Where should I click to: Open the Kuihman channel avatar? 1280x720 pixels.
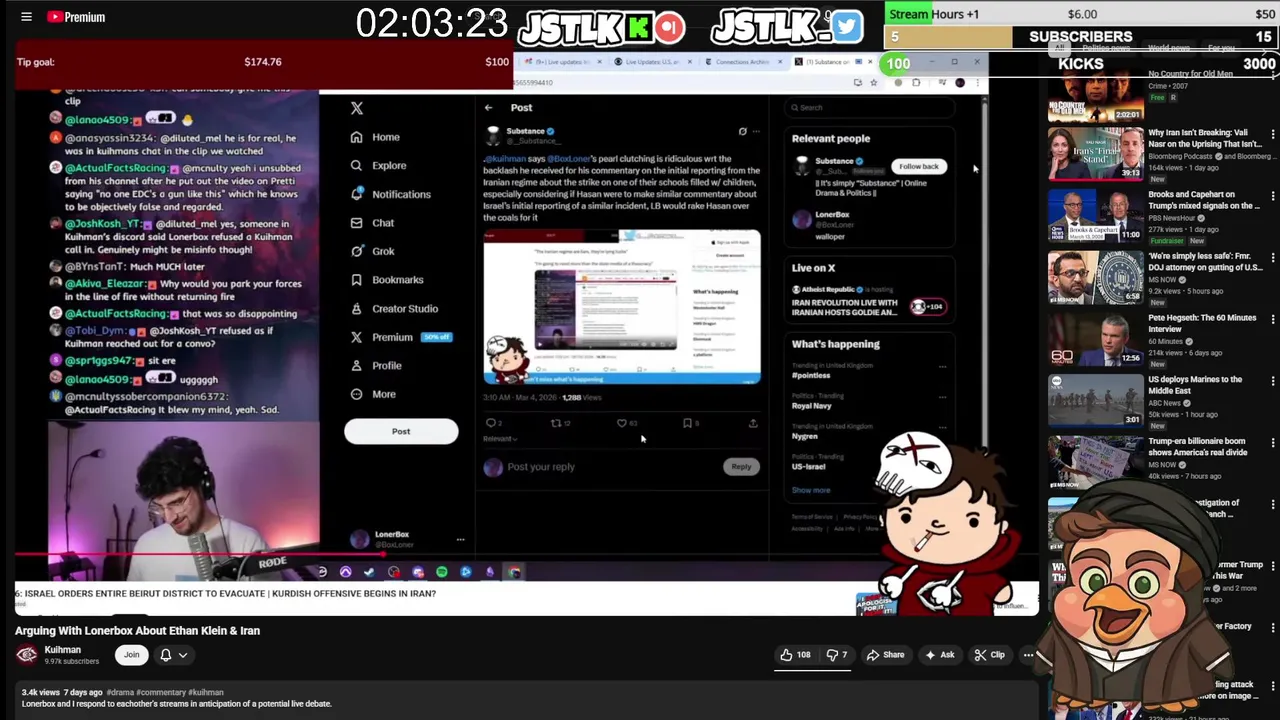pos(27,655)
